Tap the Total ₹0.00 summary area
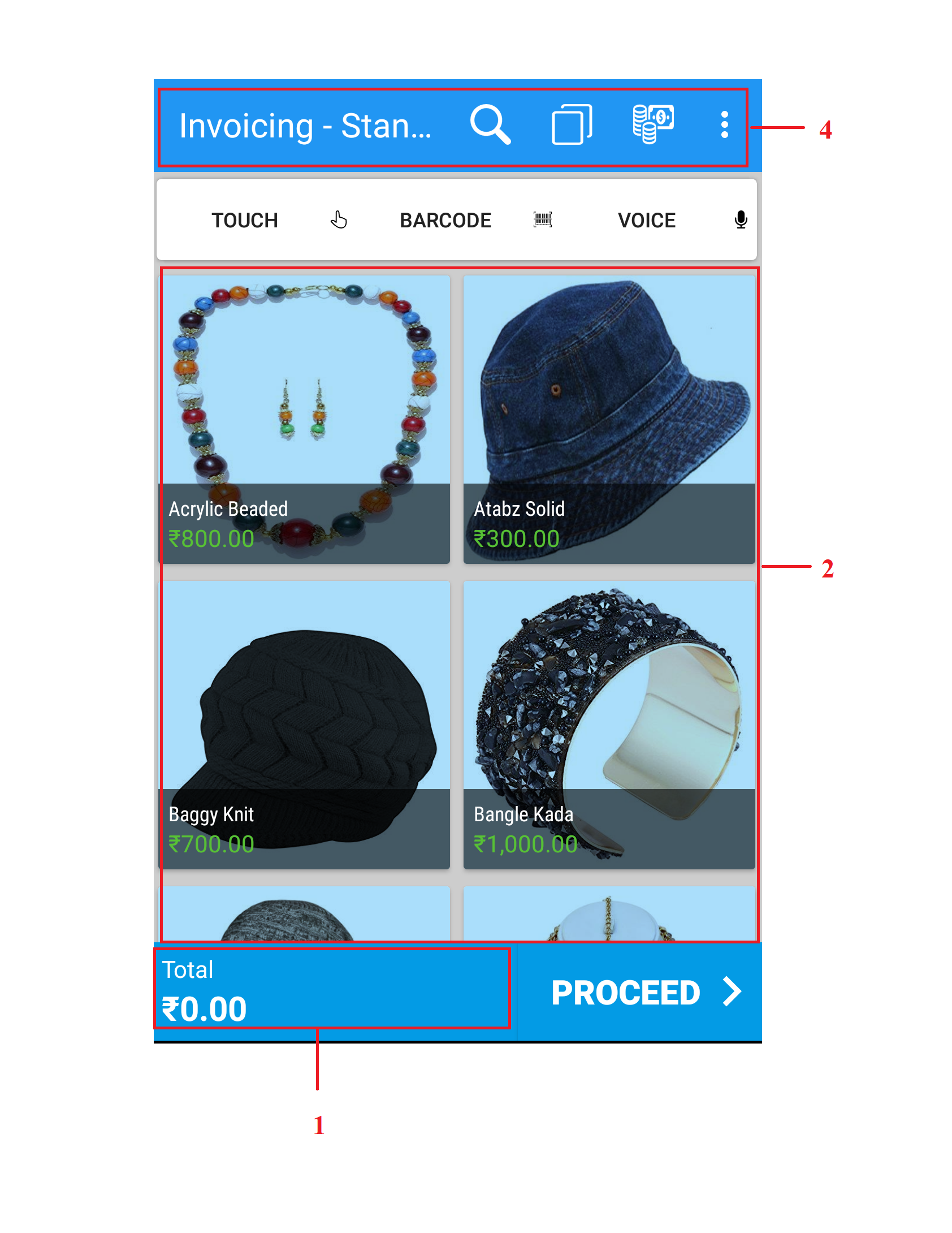This screenshot has width=952, height=1233. coord(332,989)
